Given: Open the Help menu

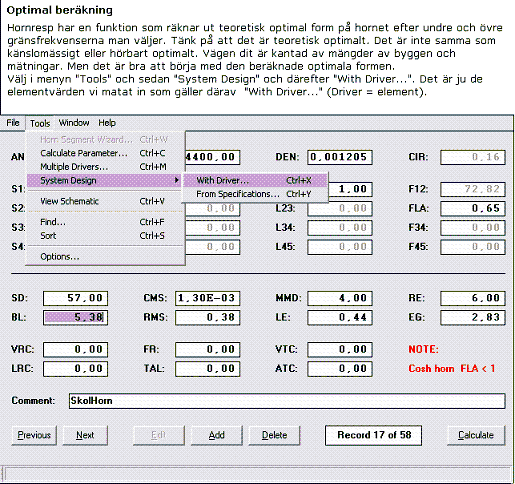Looking at the screenshot, I should (x=107, y=123).
